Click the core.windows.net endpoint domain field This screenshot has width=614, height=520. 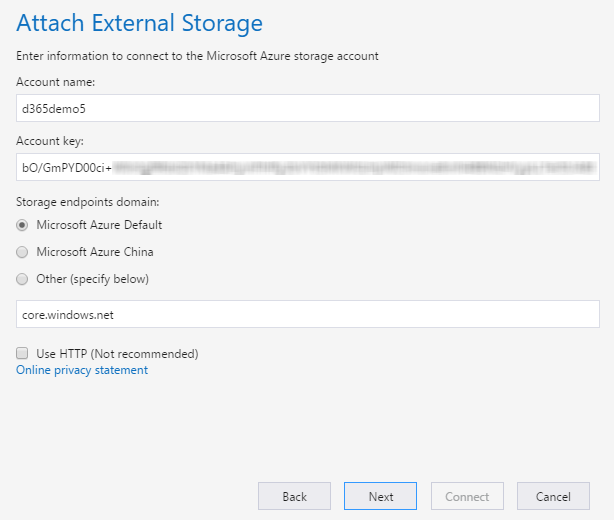pyautogui.click(x=308, y=314)
